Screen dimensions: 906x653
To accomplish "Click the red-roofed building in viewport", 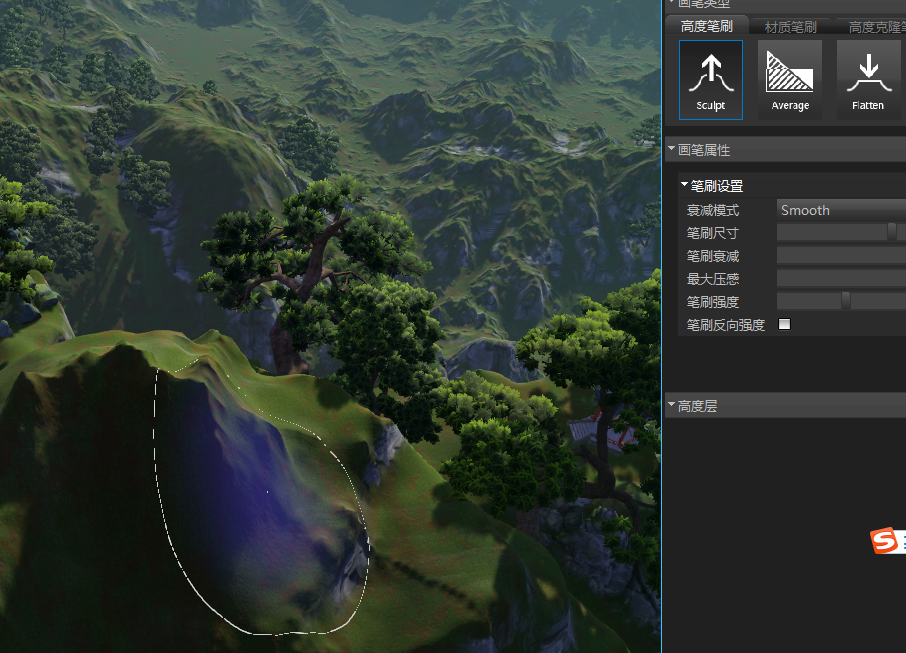I will 601,432.
